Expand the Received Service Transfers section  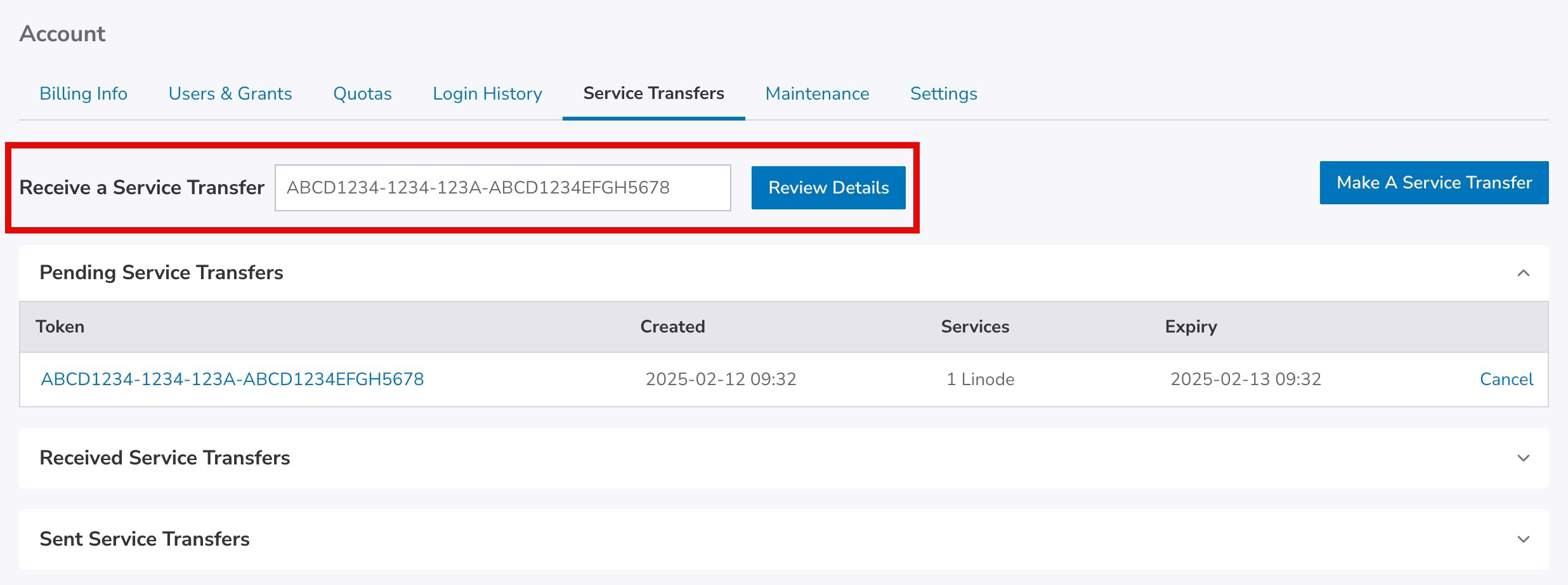point(1523,458)
